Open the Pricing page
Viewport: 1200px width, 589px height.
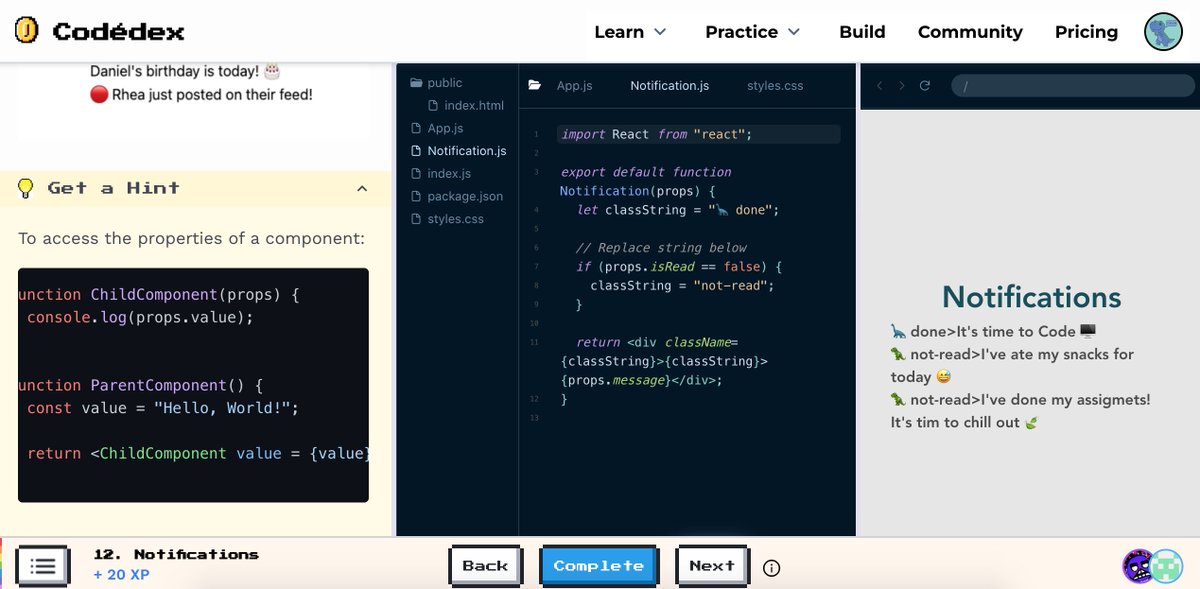point(1086,32)
